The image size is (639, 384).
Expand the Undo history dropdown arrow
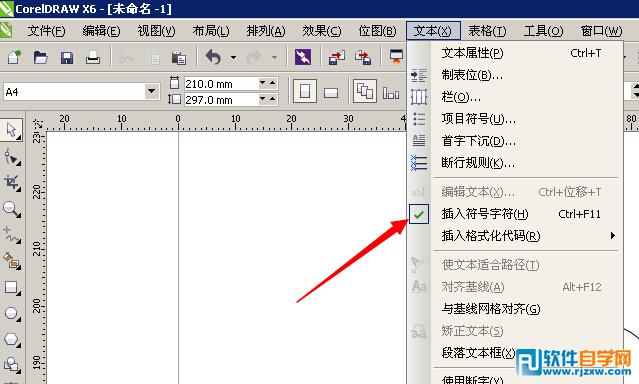233,57
